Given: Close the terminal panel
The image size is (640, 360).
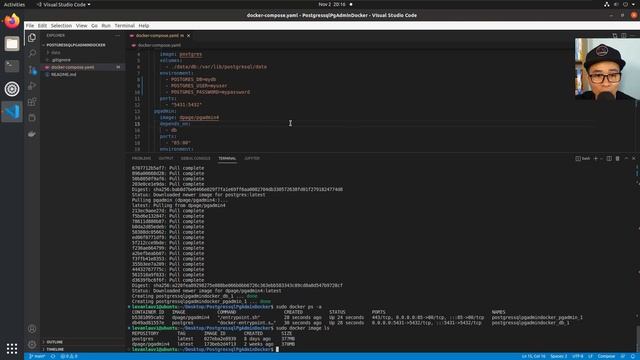Looking at the screenshot, I should pos(634,158).
